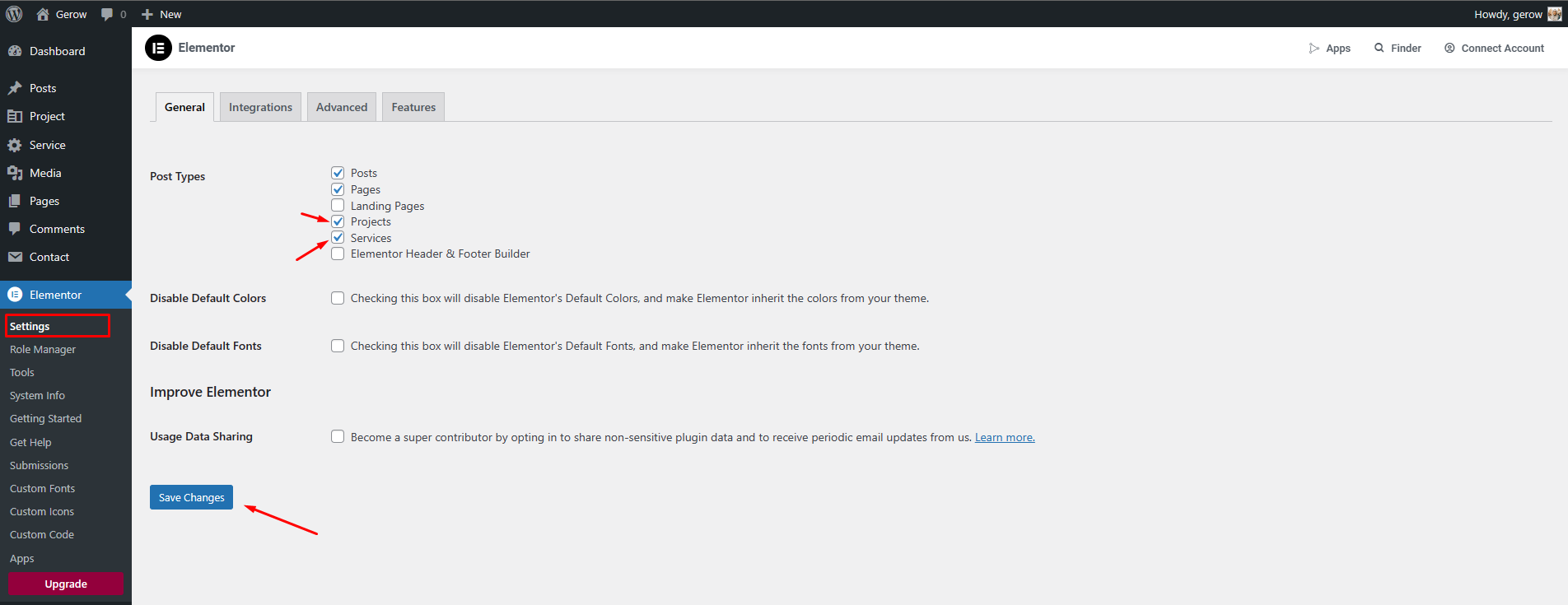This screenshot has height=605, width=1568.
Task: Click the Dashboard gauge icon
Action: pyautogui.click(x=15, y=51)
